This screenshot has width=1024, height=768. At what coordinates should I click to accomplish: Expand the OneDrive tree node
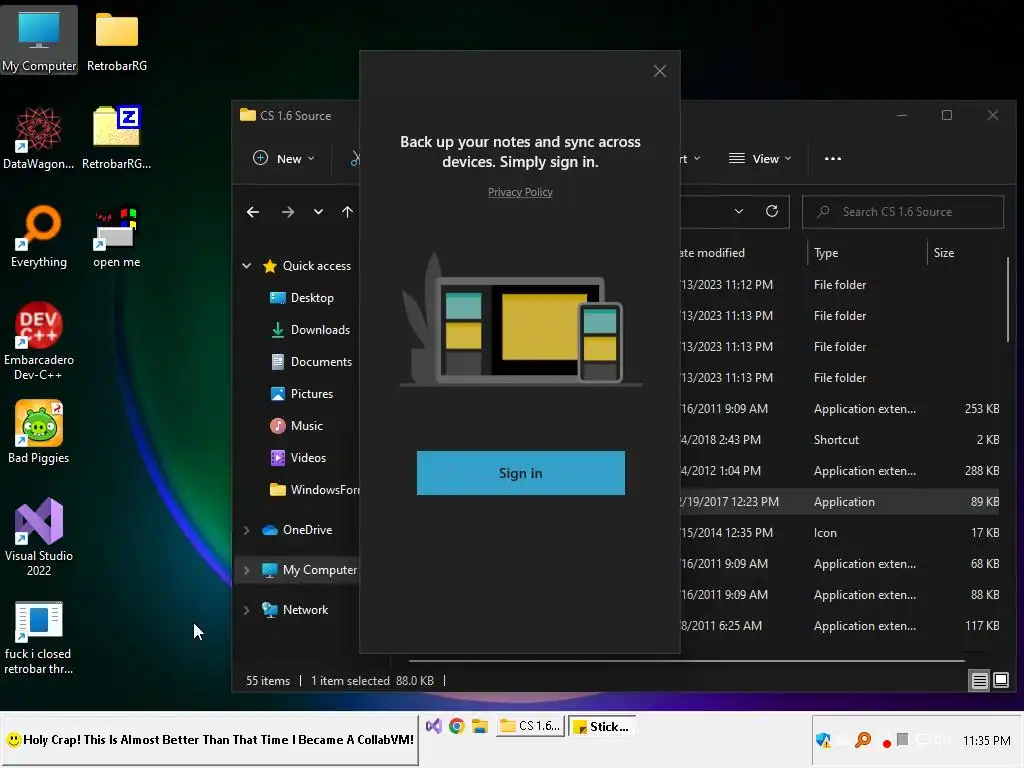pos(246,530)
